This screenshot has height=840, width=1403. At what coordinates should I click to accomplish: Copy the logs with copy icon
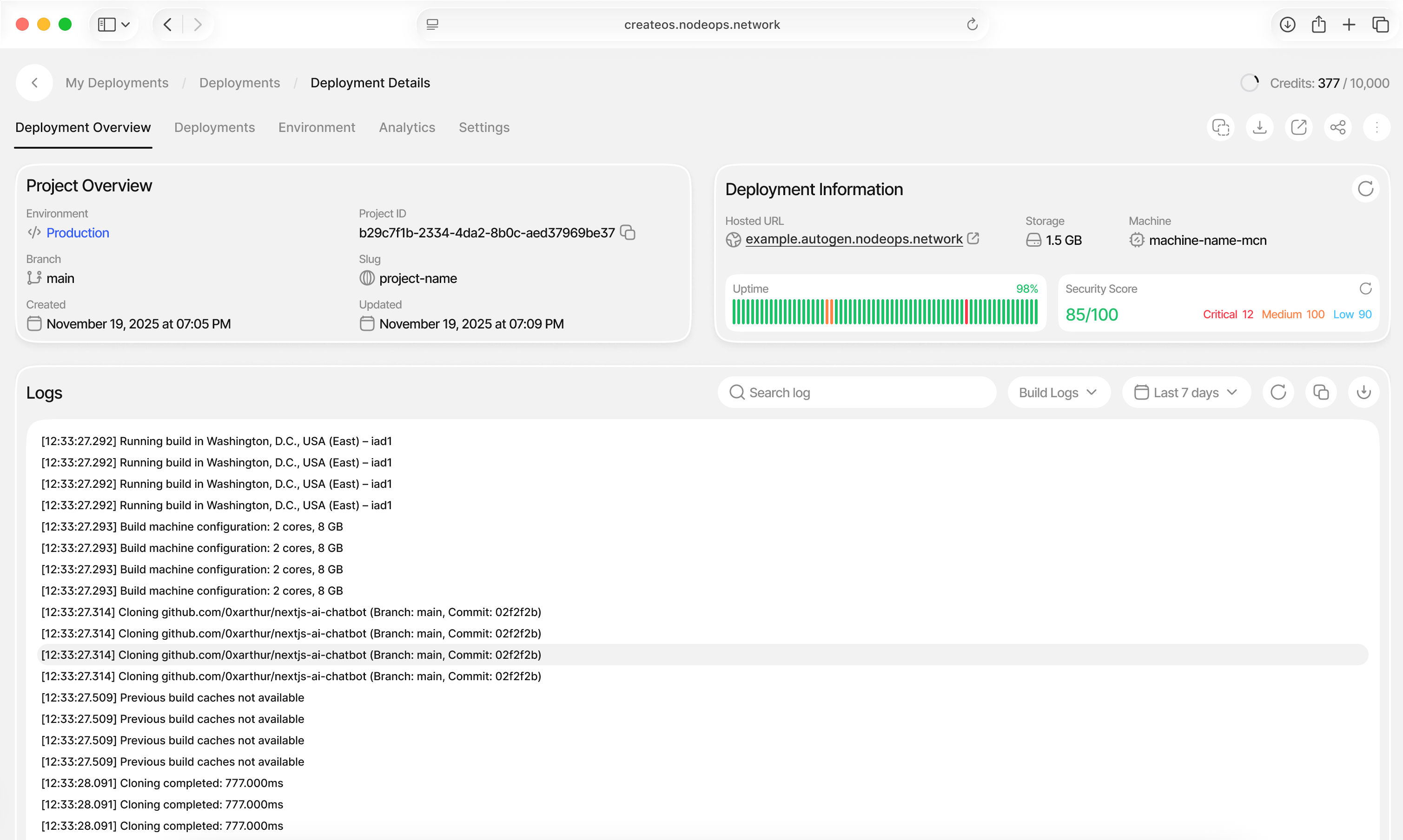[1320, 392]
